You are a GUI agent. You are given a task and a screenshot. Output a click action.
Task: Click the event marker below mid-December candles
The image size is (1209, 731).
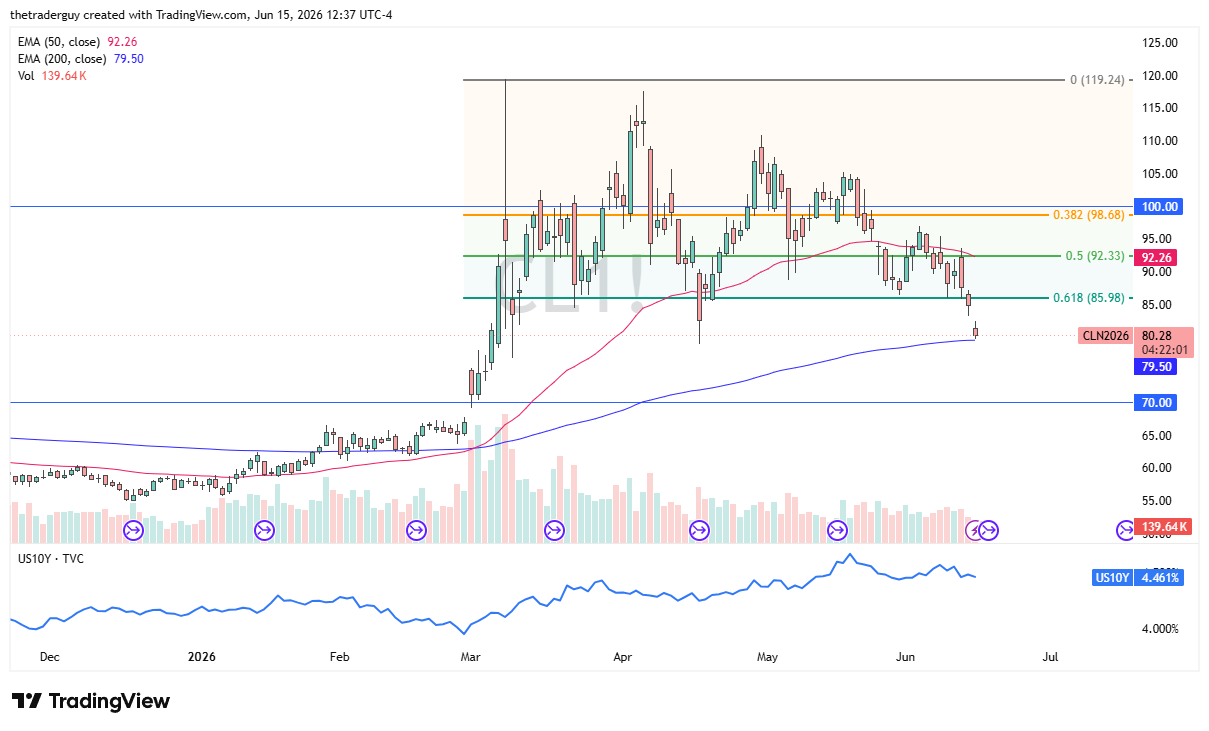pos(133,529)
